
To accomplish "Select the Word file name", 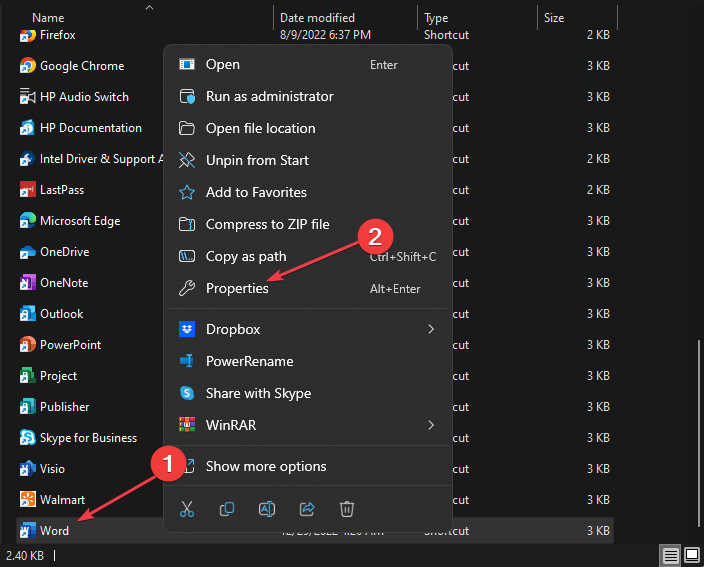I will click(54, 531).
